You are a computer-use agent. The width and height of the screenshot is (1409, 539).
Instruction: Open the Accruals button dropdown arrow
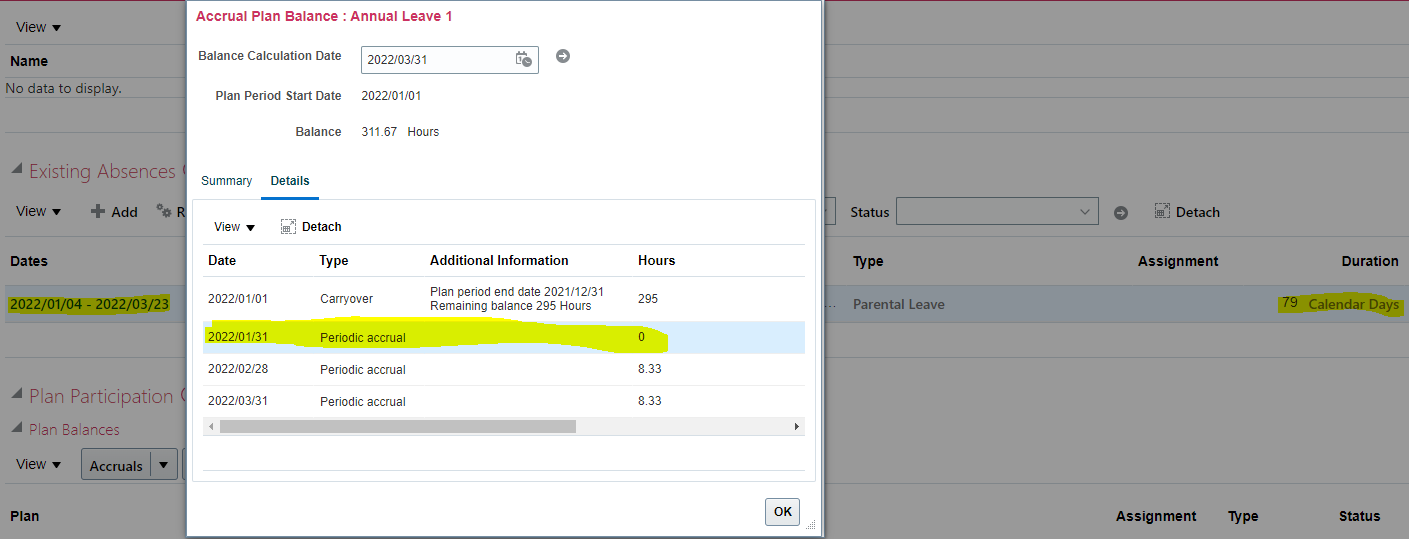[x=164, y=465]
